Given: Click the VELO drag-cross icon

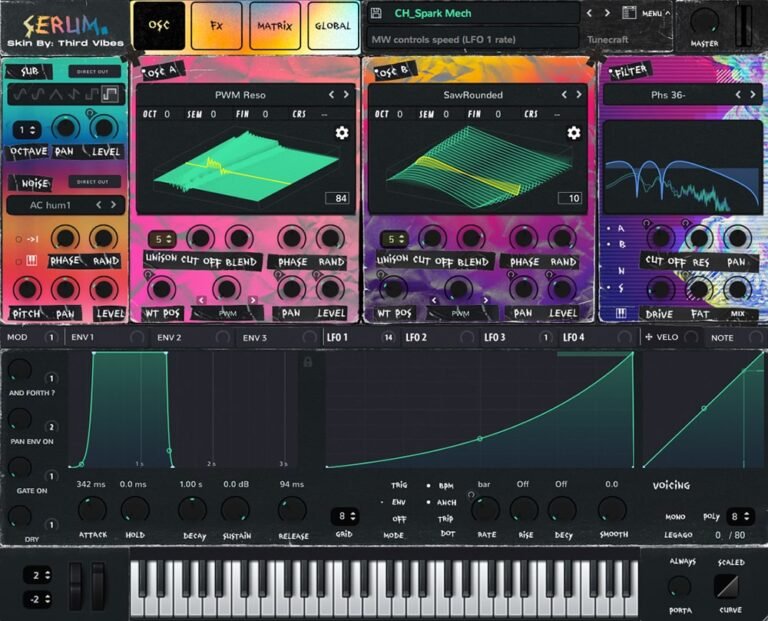Looking at the screenshot, I should pyautogui.click(x=648, y=337).
